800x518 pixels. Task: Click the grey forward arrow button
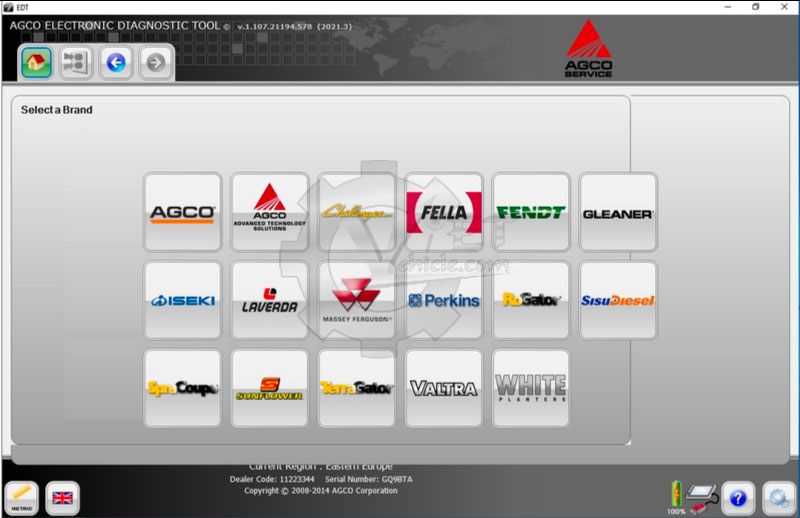[156, 63]
